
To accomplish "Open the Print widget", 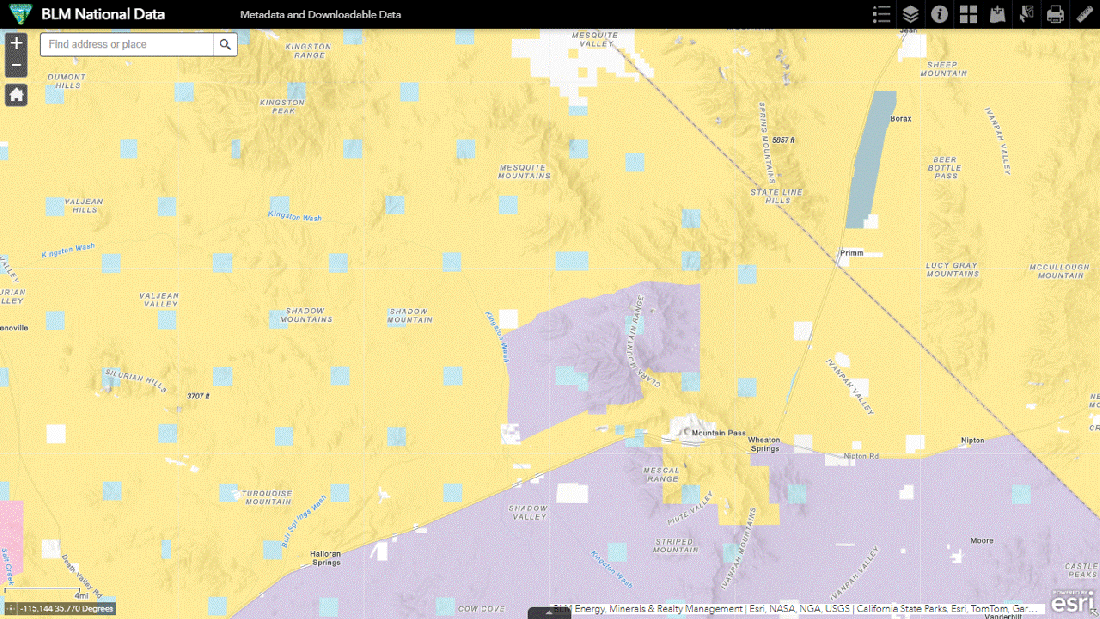I will (x=1055, y=14).
